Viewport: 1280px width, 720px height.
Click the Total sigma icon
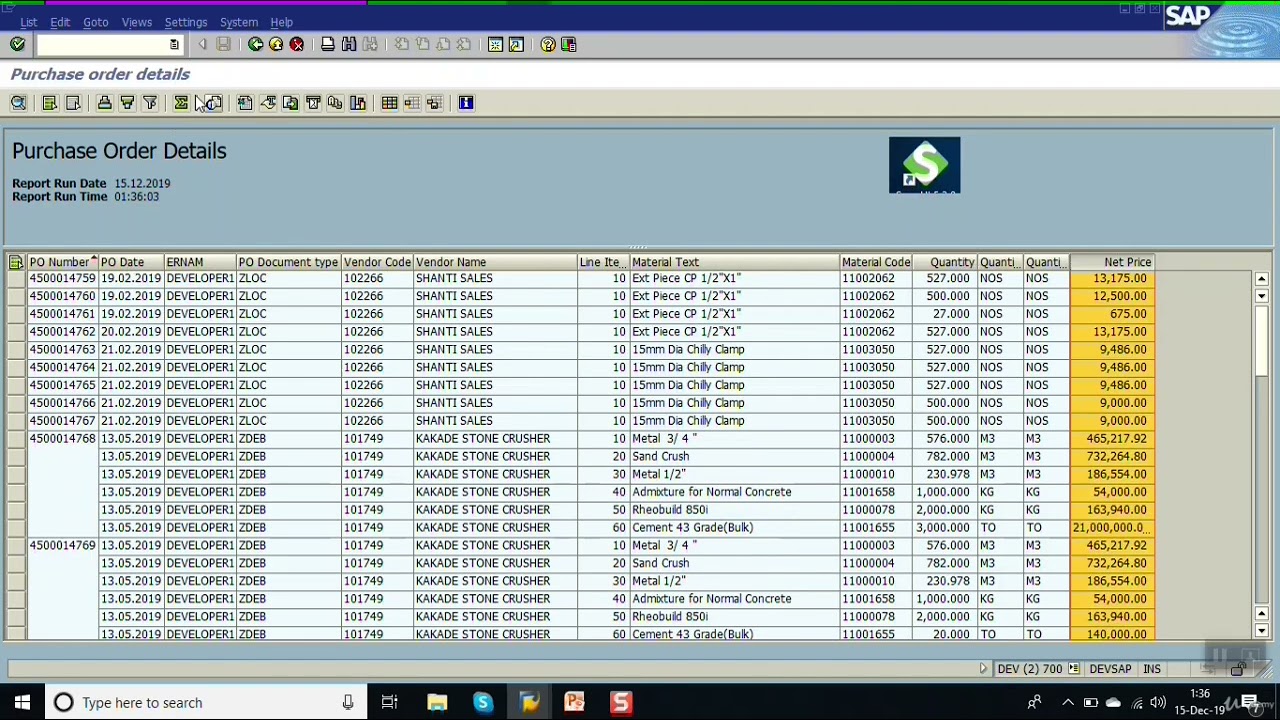[x=181, y=103]
